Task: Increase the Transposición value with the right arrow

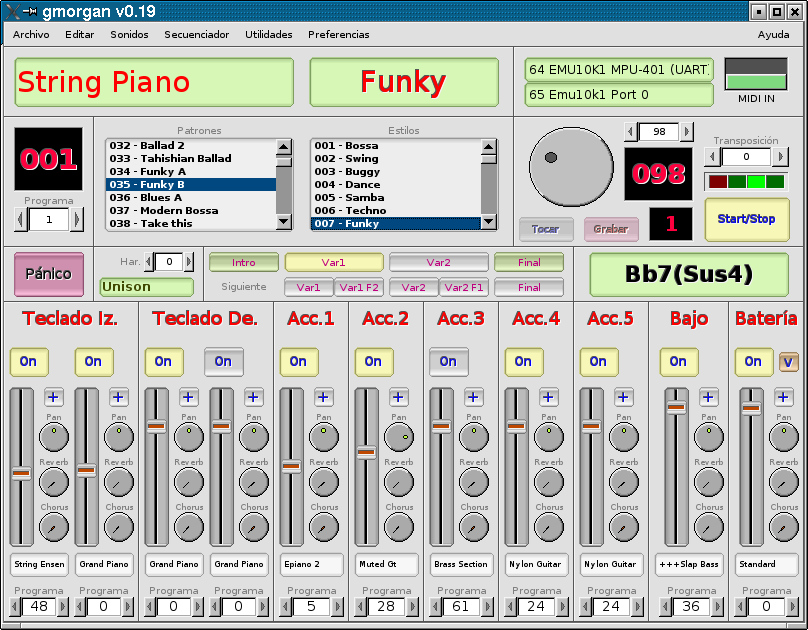Action: coord(781,157)
